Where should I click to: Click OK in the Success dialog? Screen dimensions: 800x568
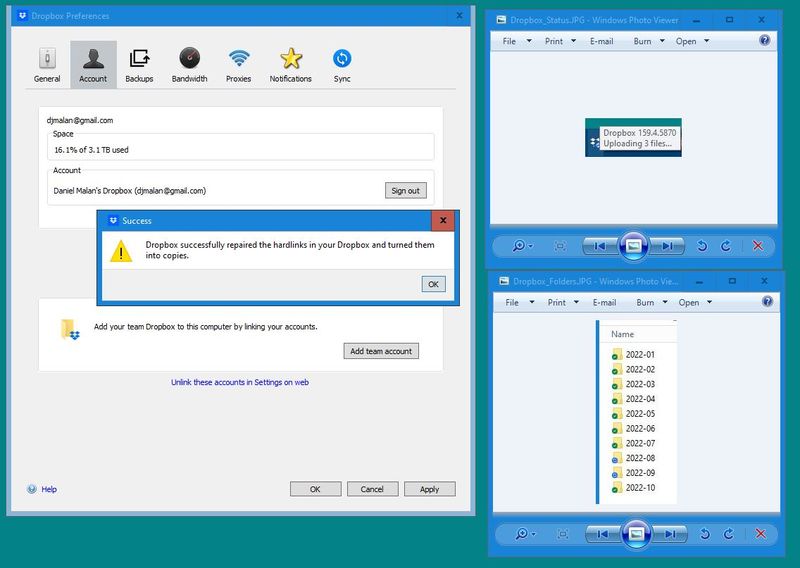pyautogui.click(x=433, y=284)
